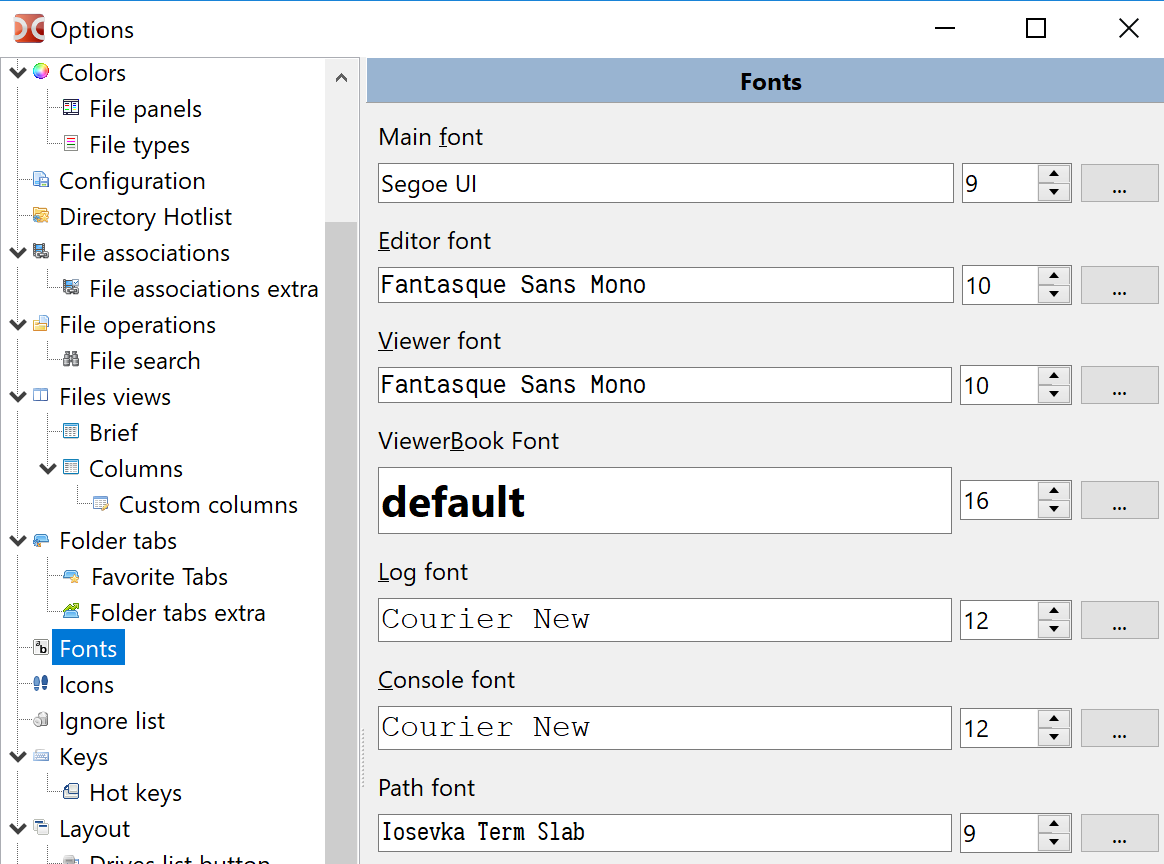1164x864 pixels.
Task: Increase the Editor font size
Action: pos(1054,275)
